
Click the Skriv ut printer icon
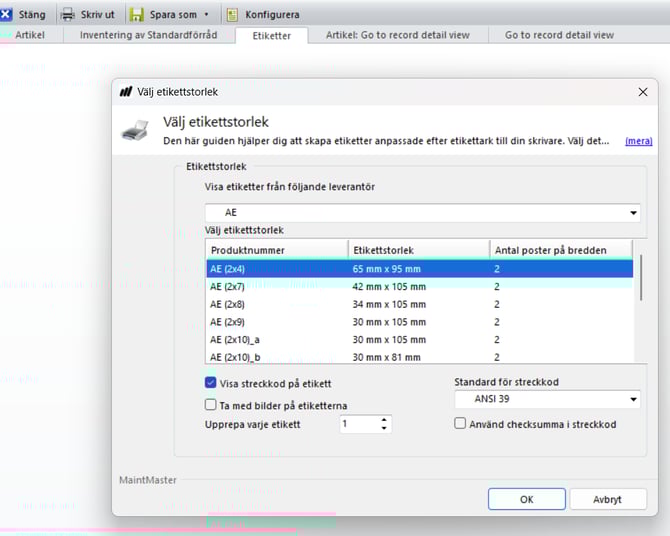click(68, 15)
